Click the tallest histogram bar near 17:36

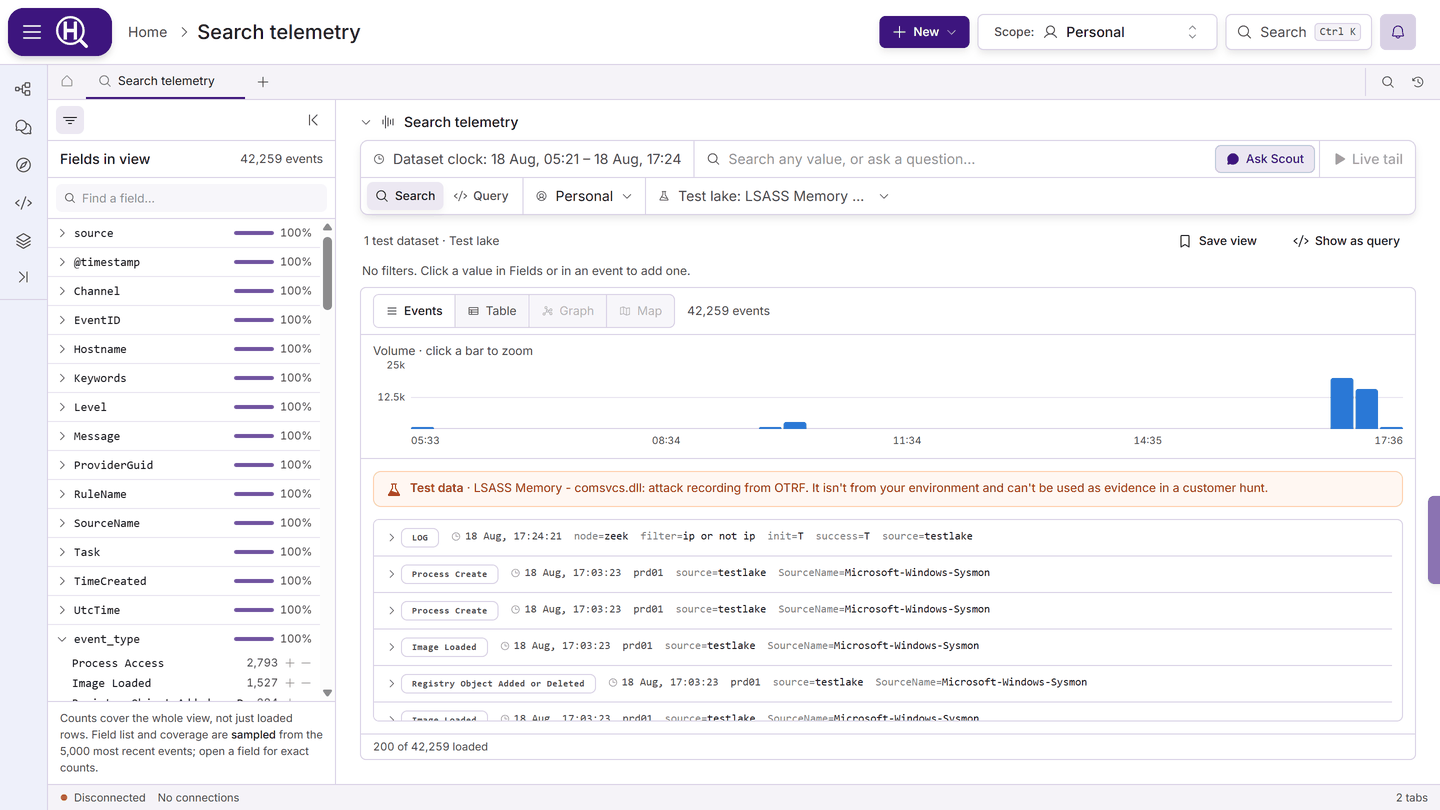[1342, 403]
